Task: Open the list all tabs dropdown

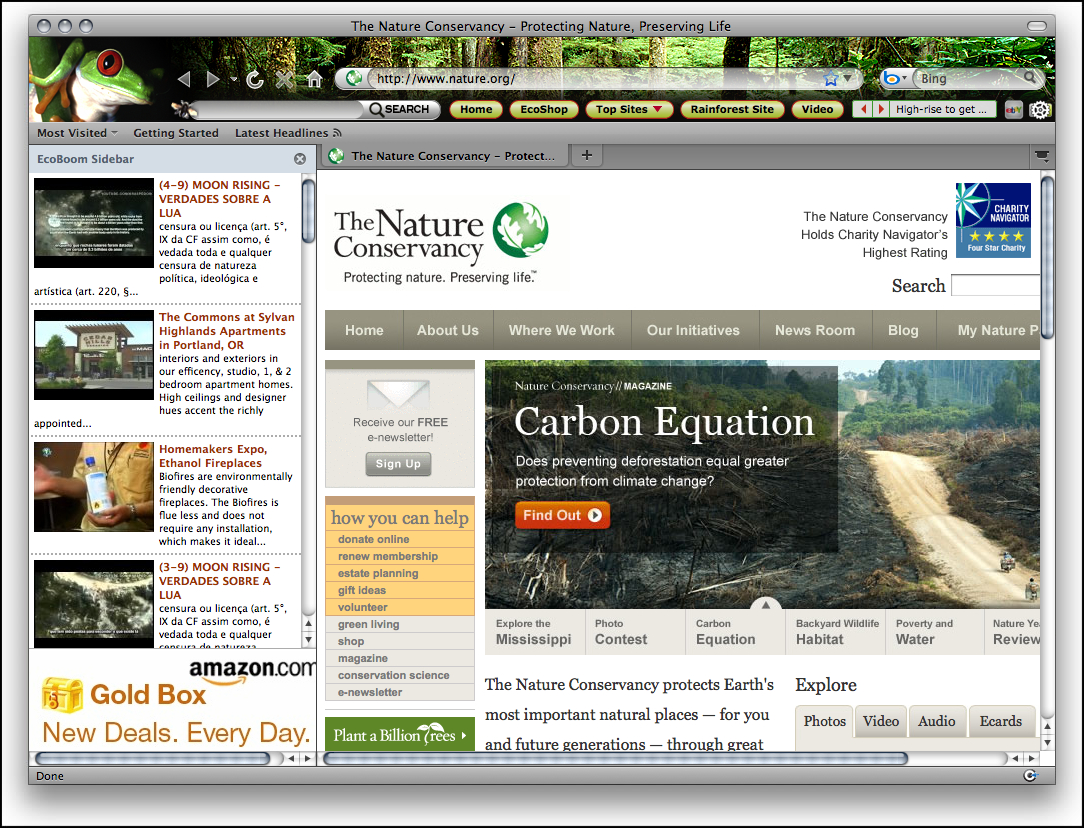Action: pyautogui.click(x=1043, y=156)
